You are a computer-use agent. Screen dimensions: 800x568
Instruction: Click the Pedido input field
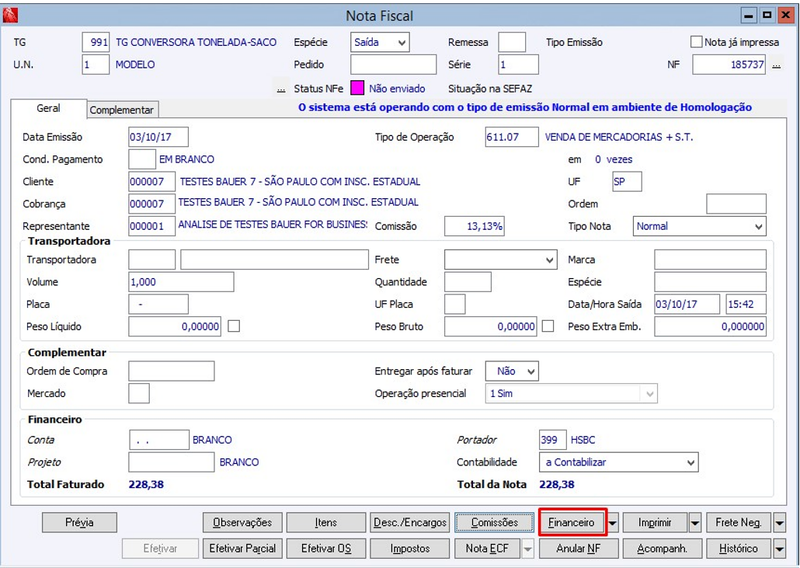pos(393,65)
